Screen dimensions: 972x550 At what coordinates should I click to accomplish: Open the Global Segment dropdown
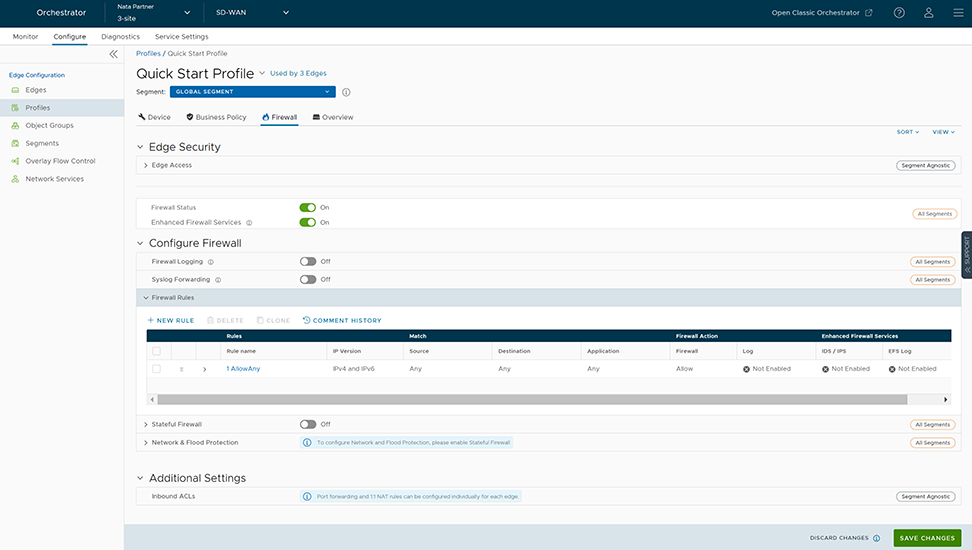(253, 92)
